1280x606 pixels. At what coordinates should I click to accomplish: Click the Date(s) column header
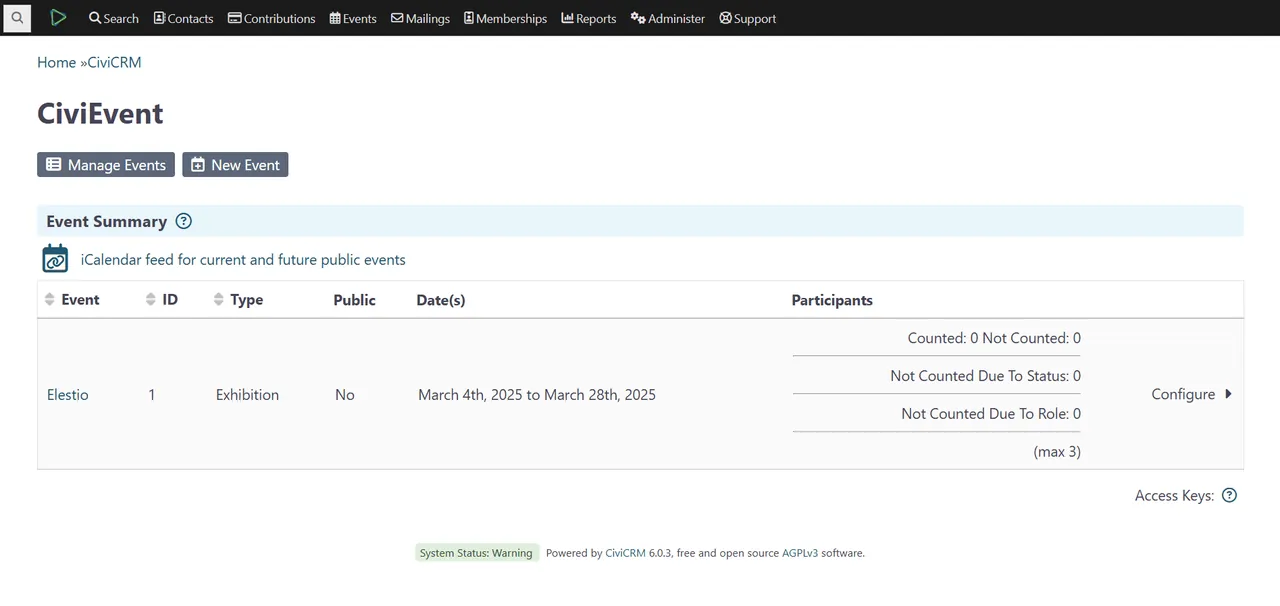(441, 300)
